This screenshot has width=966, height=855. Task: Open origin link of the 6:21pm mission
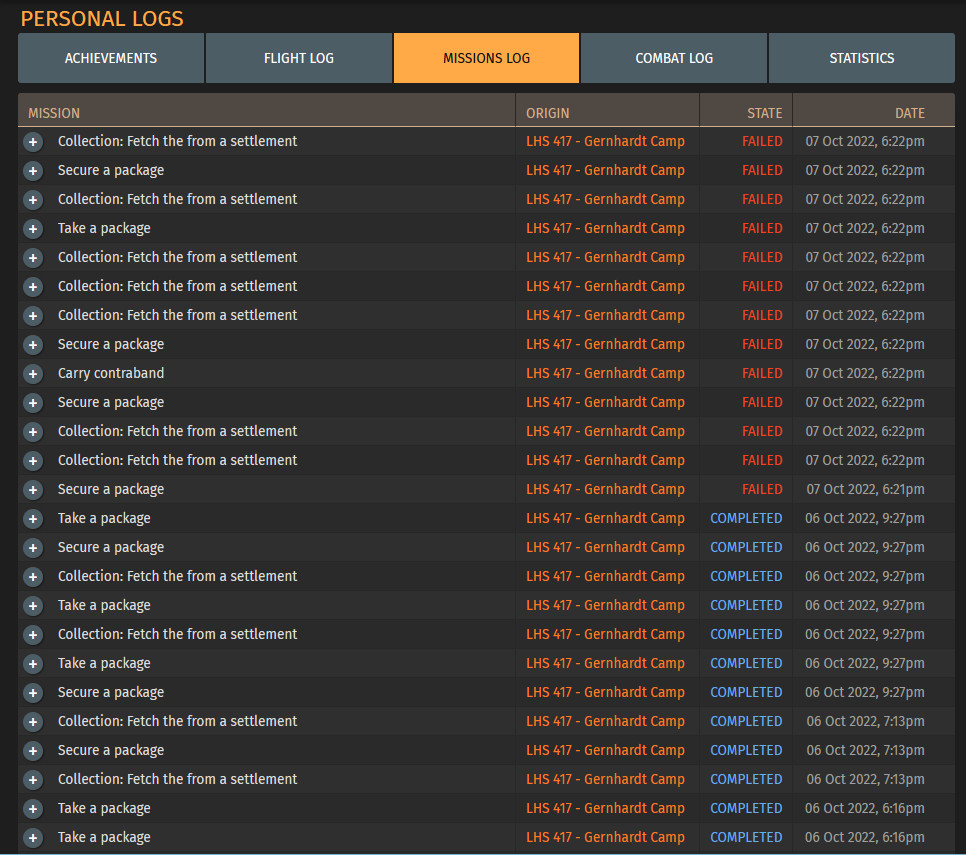[x=605, y=489]
